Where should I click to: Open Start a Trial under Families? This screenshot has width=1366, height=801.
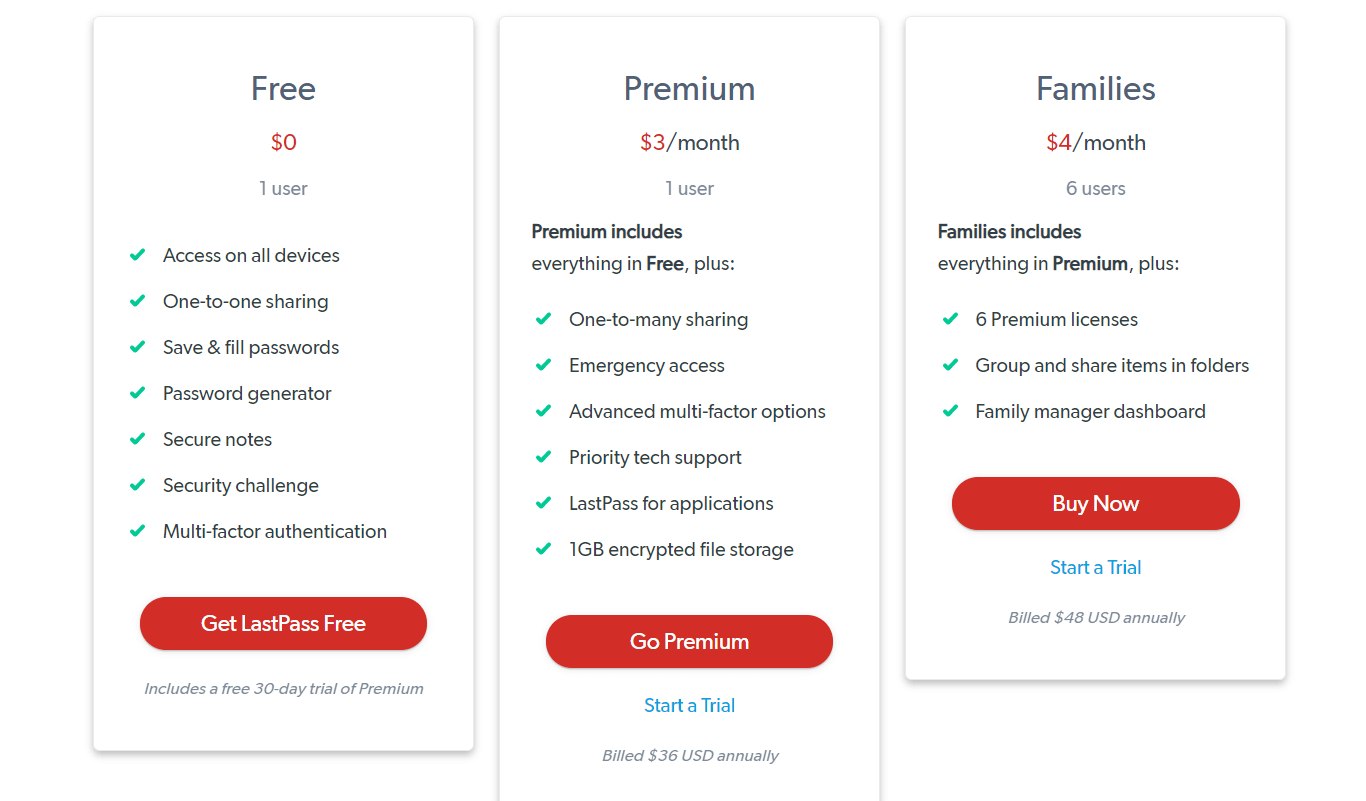click(1095, 567)
